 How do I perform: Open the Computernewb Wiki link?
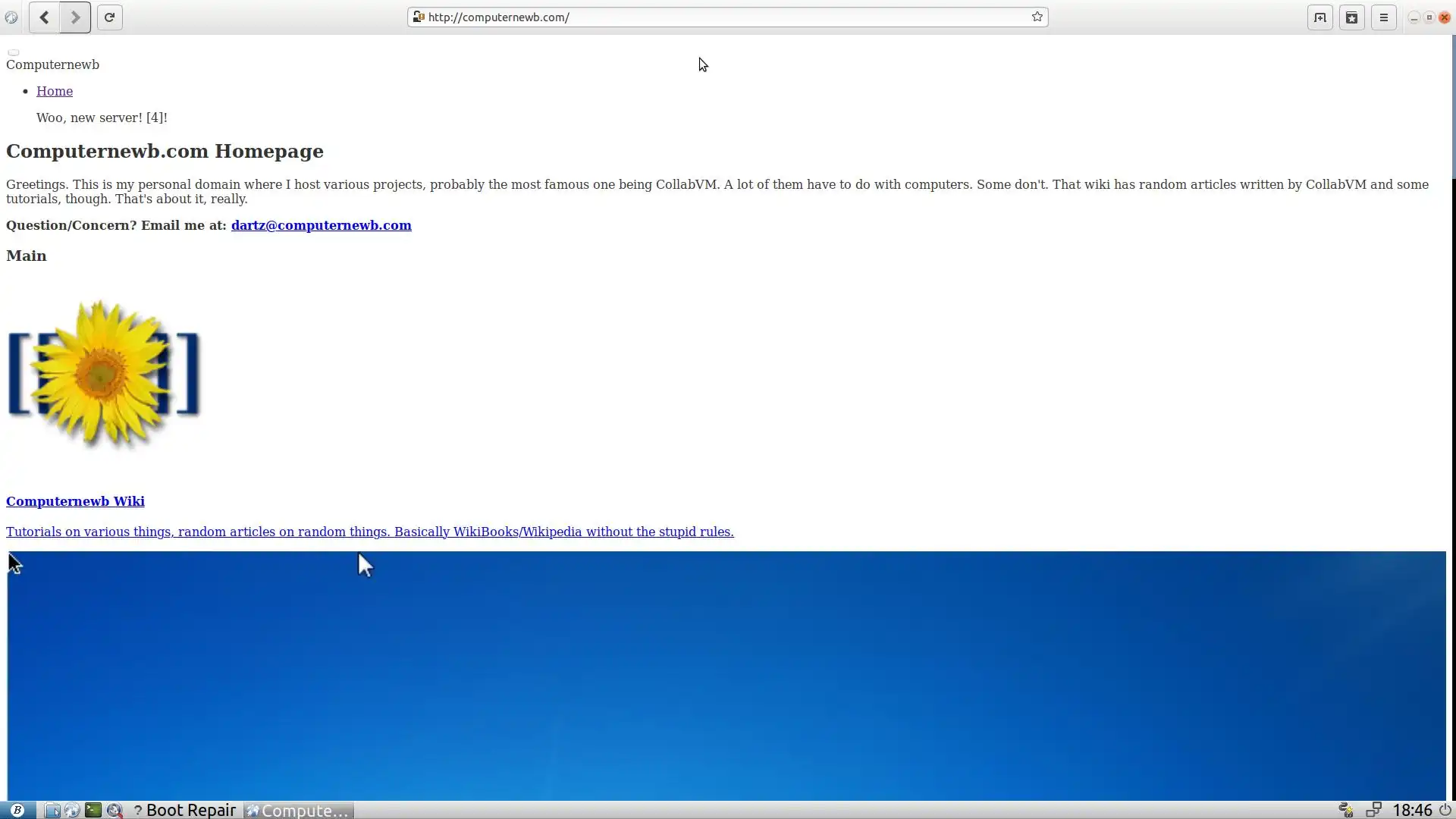click(75, 501)
